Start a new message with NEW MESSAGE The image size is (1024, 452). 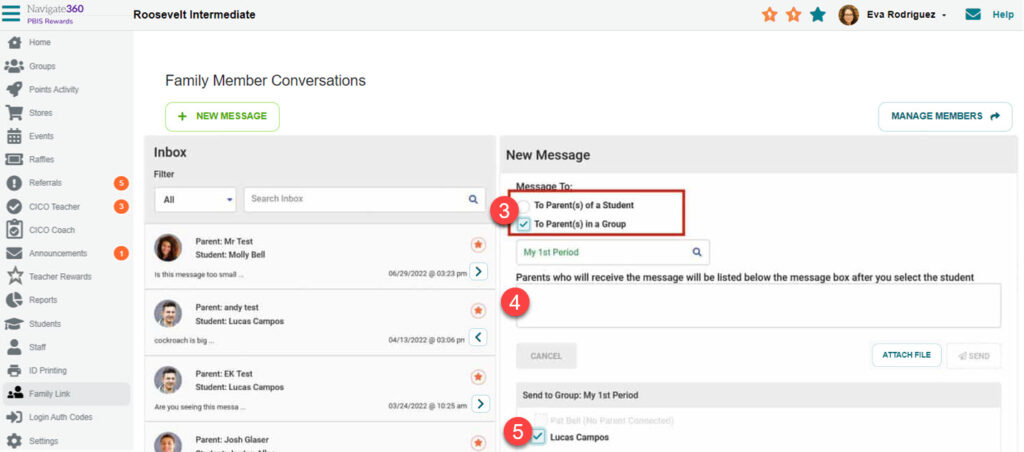pyautogui.click(x=222, y=116)
